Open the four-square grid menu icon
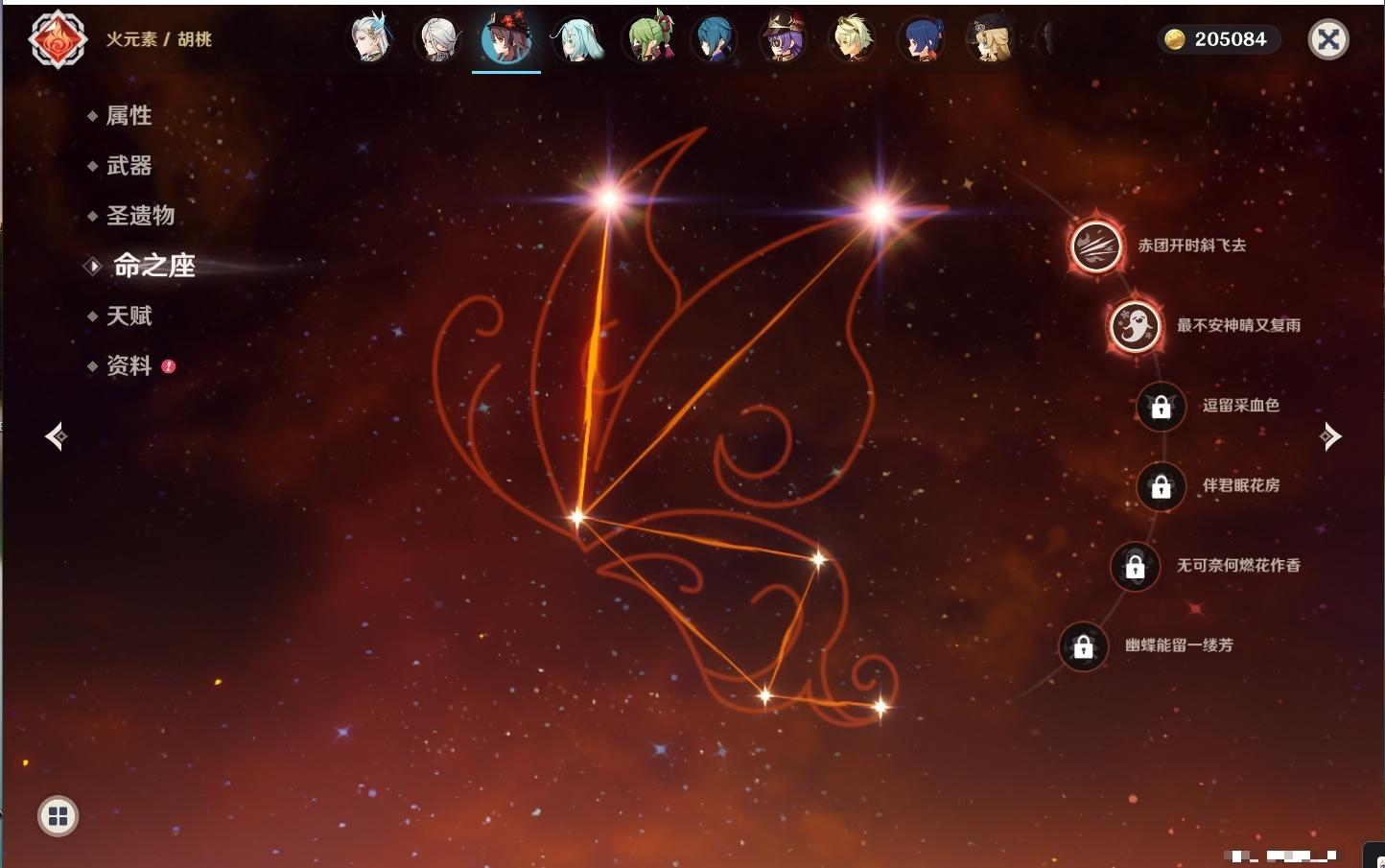 coord(58,816)
